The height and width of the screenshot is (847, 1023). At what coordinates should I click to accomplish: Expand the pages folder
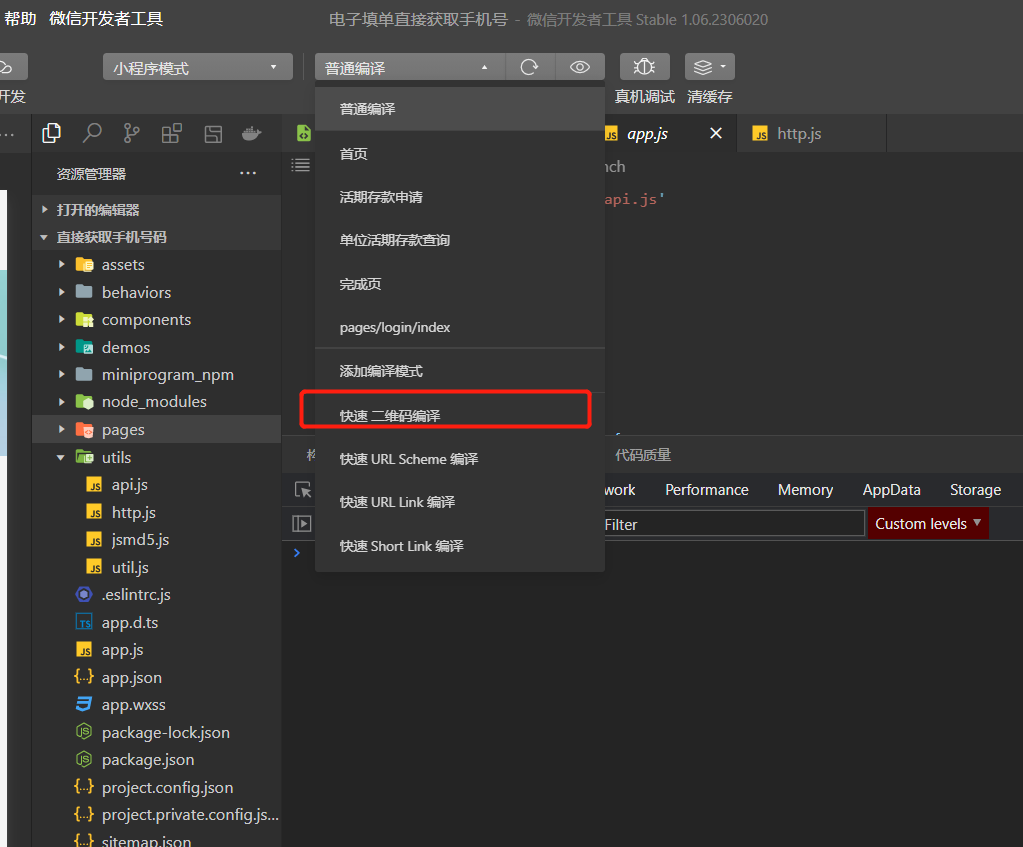point(157,429)
